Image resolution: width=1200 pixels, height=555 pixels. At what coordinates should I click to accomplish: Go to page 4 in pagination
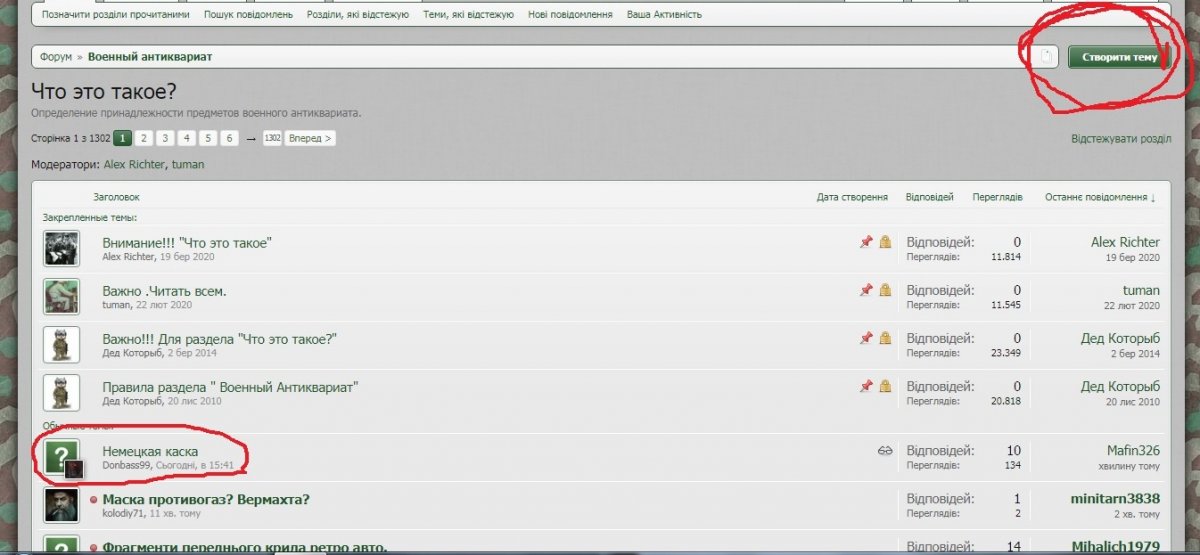(187, 138)
